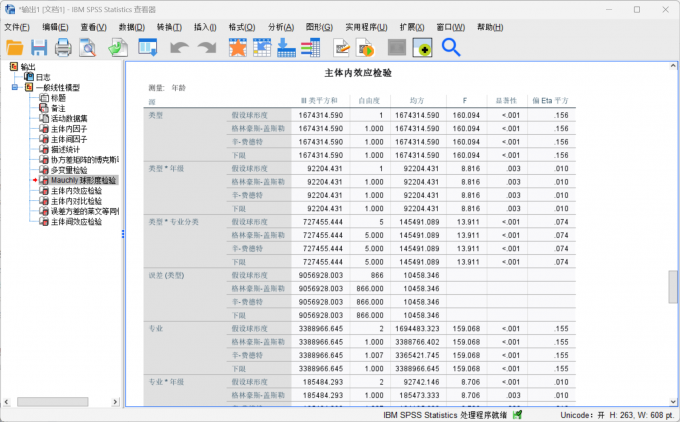Click the 均方 column header
The width and height of the screenshot is (680, 422).
pos(417,101)
